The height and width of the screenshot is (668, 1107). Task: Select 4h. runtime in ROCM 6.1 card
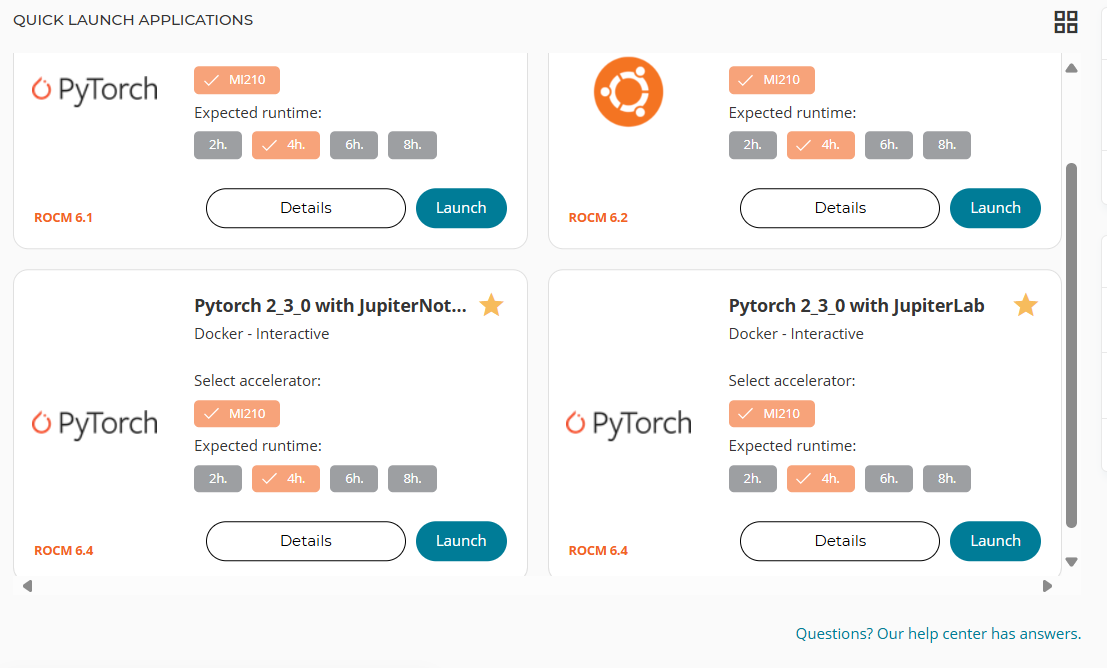click(x=286, y=145)
